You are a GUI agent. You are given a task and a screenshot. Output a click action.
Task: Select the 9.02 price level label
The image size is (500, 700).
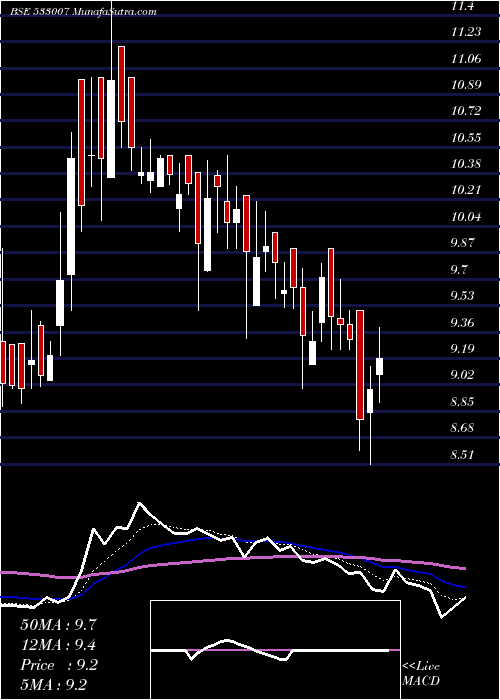point(464,375)
